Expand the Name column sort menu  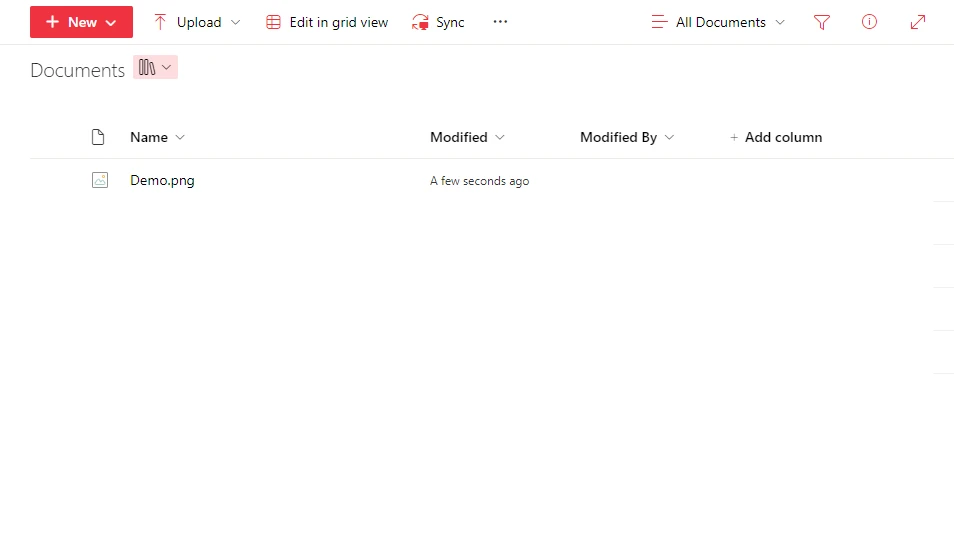(x=180, y=137)
